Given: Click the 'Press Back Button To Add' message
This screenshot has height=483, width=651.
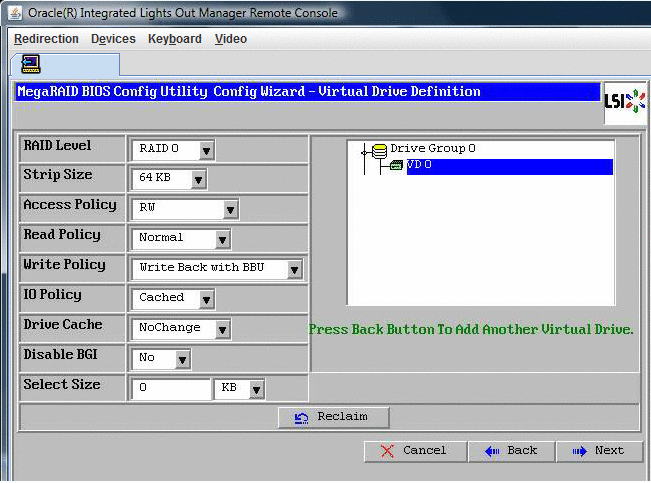Looking at the screenshot, I should click(471, 329).
